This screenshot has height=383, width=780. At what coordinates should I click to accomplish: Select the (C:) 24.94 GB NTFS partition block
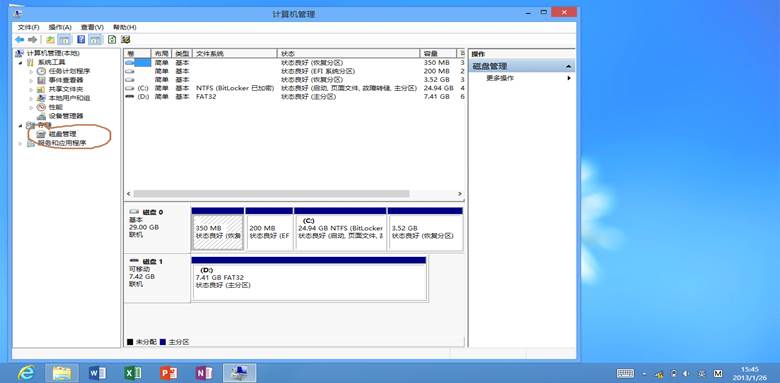tap(340, 229)
